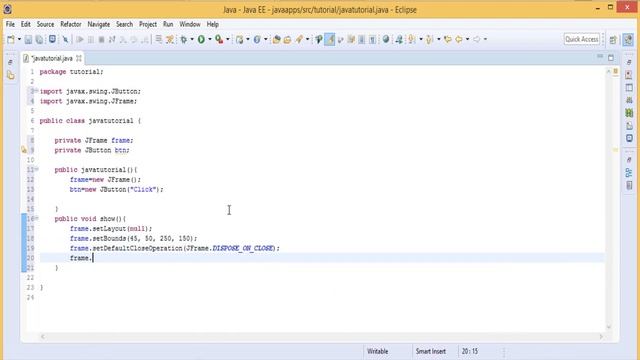
Task: Open the Window menu
Action: (x=190, y=24)
